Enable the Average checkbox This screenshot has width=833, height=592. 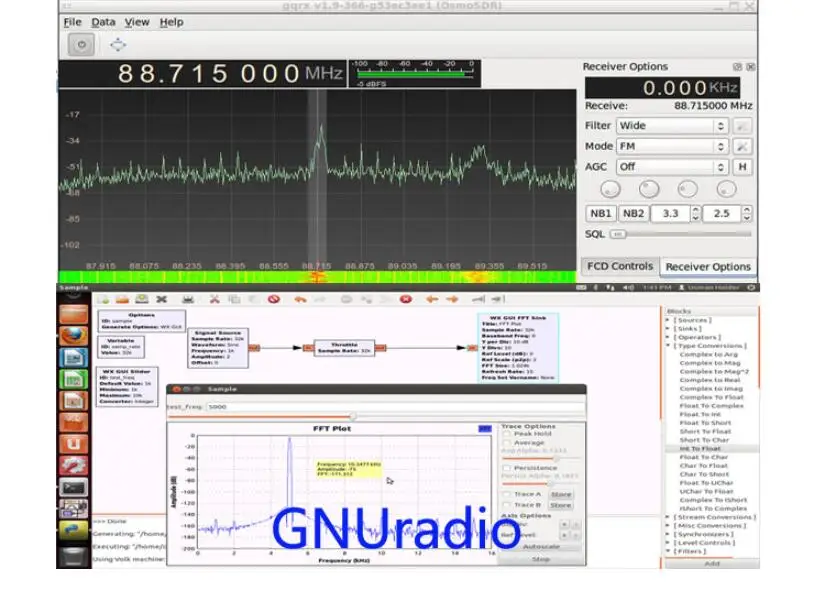point(506,443)
